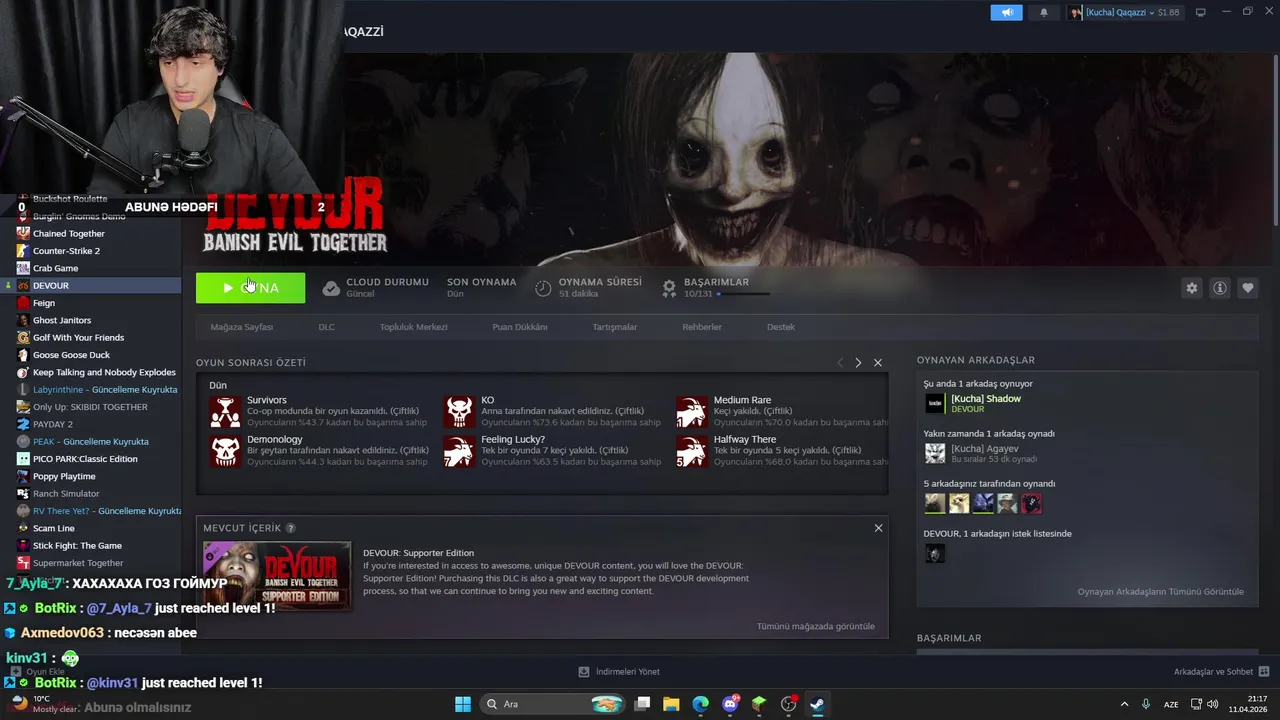The image size is (1280, 720).
Task: Click the Mevcut İçerik help question mark
Action: tap(291, 528)
